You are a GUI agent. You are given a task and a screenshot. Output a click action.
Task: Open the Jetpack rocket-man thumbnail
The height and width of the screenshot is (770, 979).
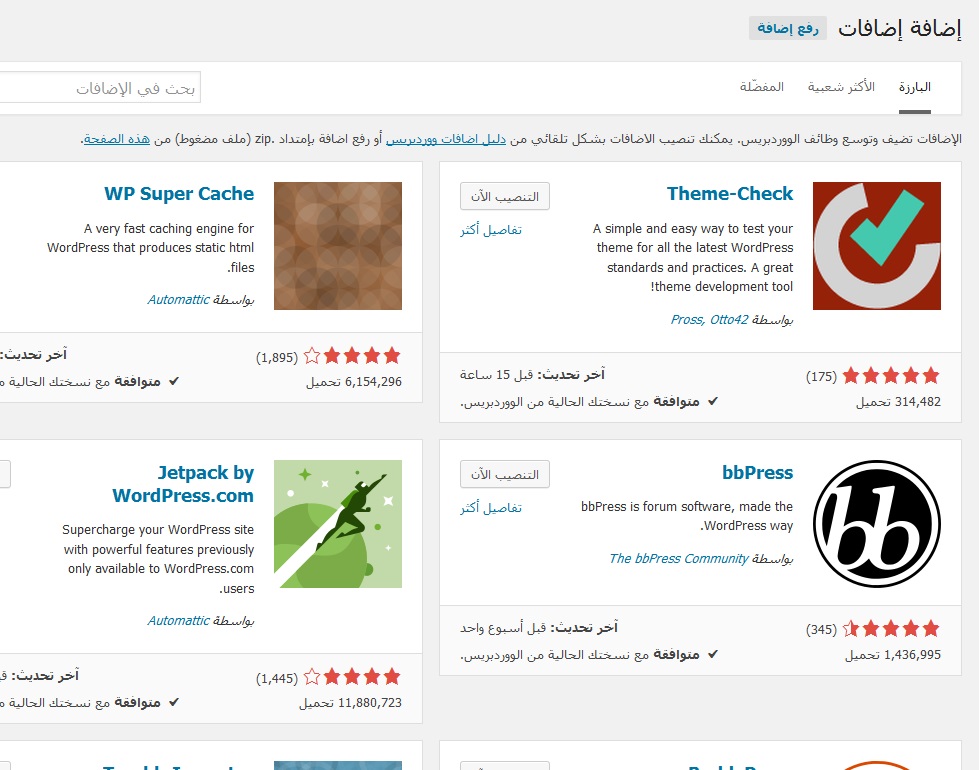click(x=338, y=524)
